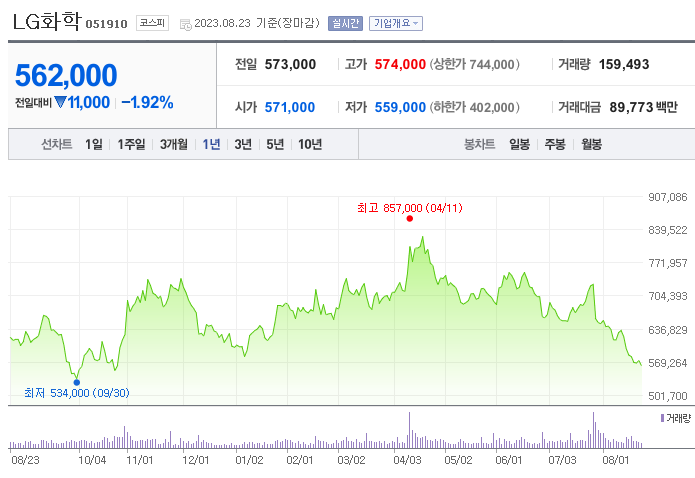Click the purple 거래량 legend swatch

662,418
